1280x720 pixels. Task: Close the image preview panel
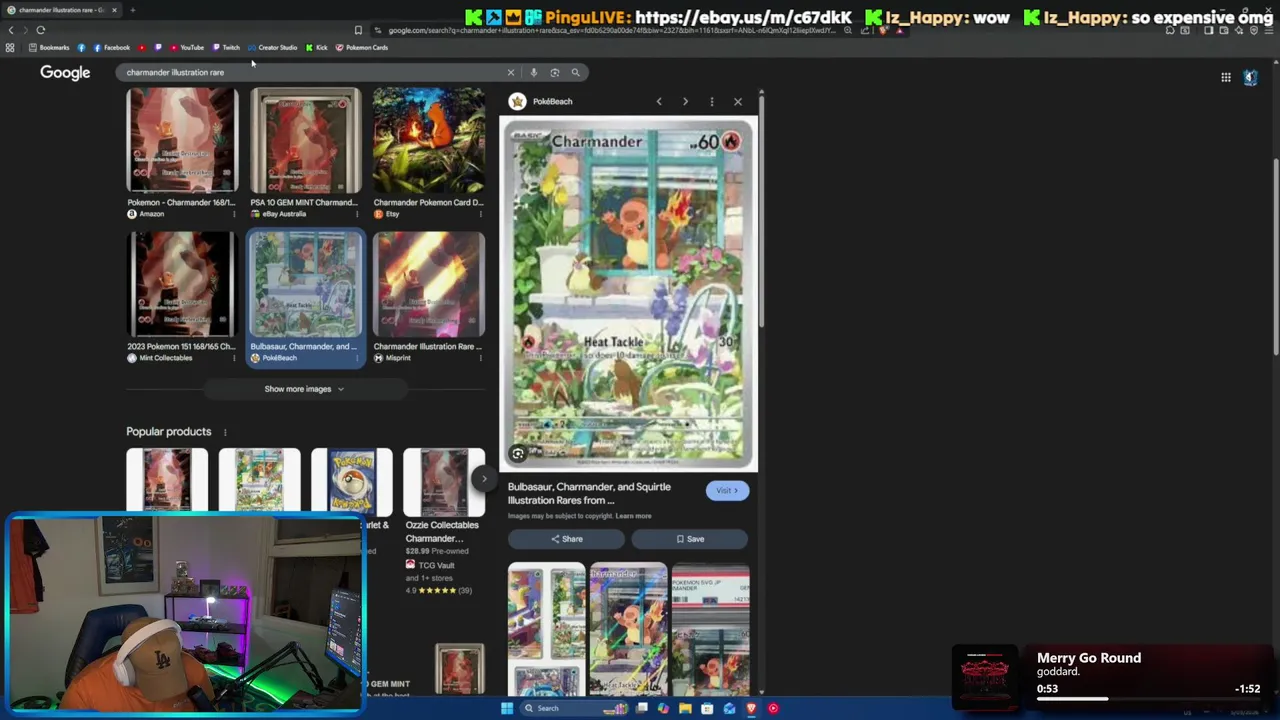click(738, 101)
